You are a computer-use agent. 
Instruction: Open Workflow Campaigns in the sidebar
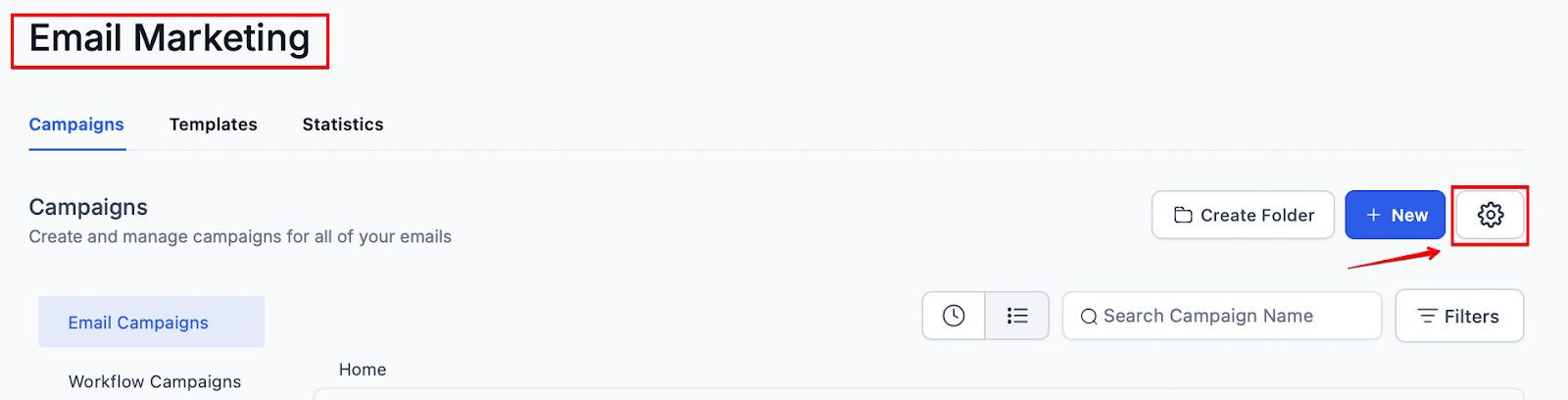[155, 381]
